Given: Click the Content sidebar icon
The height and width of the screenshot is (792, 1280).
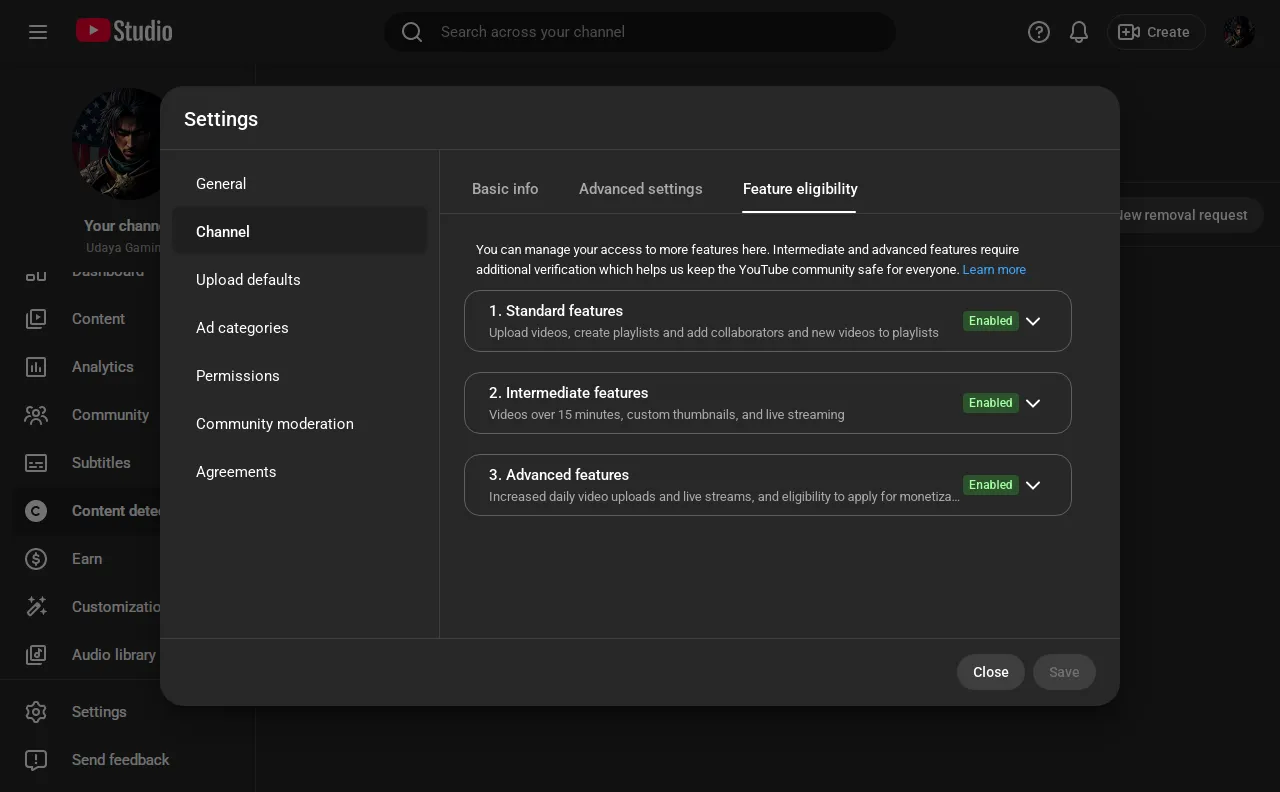Looking at the screenshot, I should tap(36, 319).
